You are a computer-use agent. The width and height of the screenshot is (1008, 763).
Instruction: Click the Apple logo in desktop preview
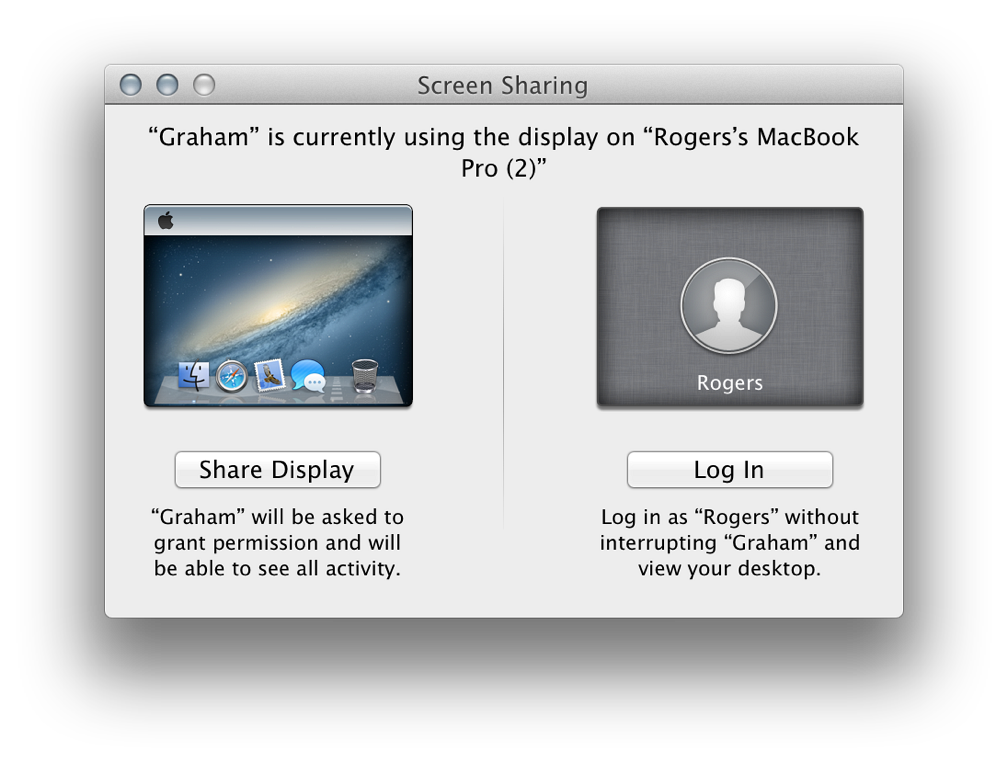[x=166, y=220]
